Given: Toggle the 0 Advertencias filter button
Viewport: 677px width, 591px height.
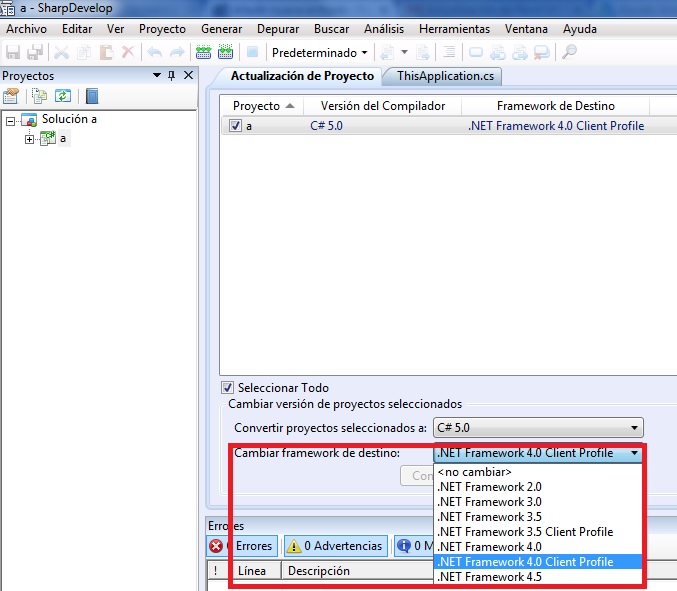Looking at the screenshot, I should click(x=335, y=546).
